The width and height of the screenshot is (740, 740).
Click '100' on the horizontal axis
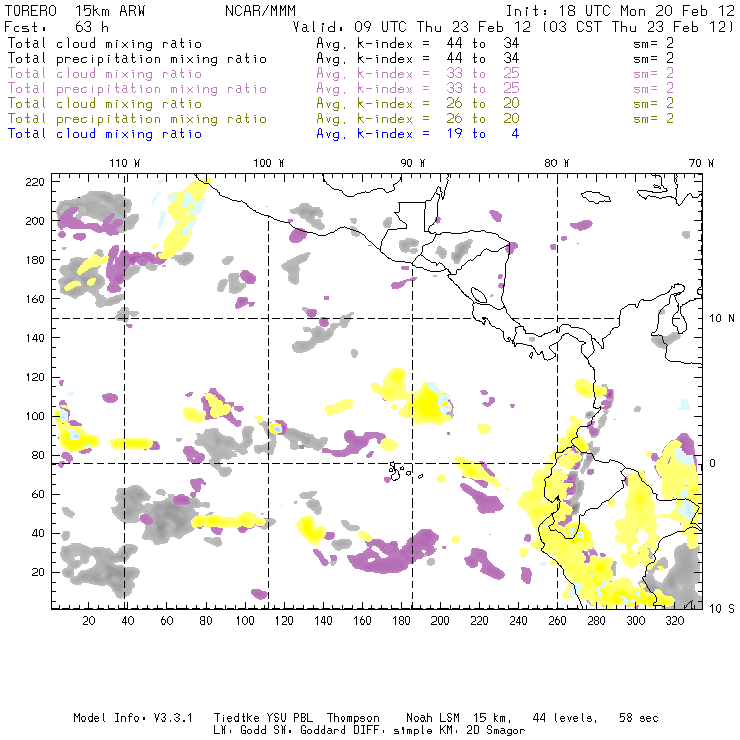tap(245, 621)
